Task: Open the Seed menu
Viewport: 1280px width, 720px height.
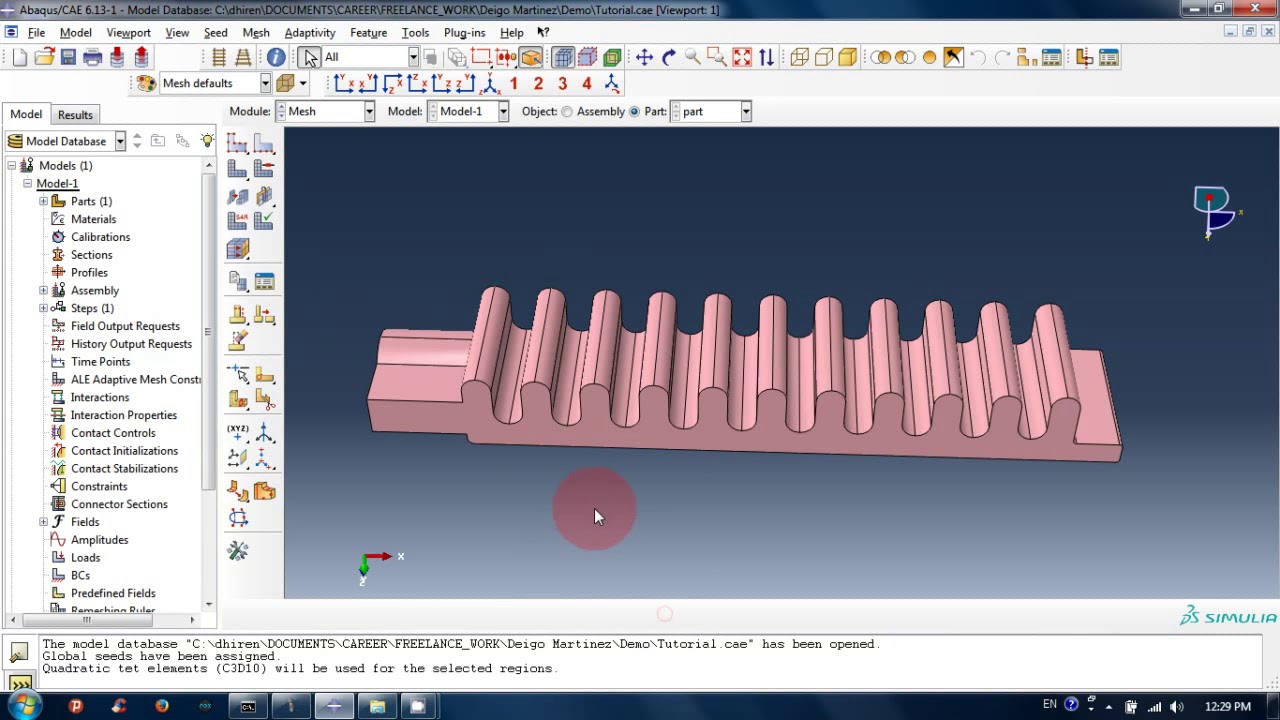Action: (215, 33)
